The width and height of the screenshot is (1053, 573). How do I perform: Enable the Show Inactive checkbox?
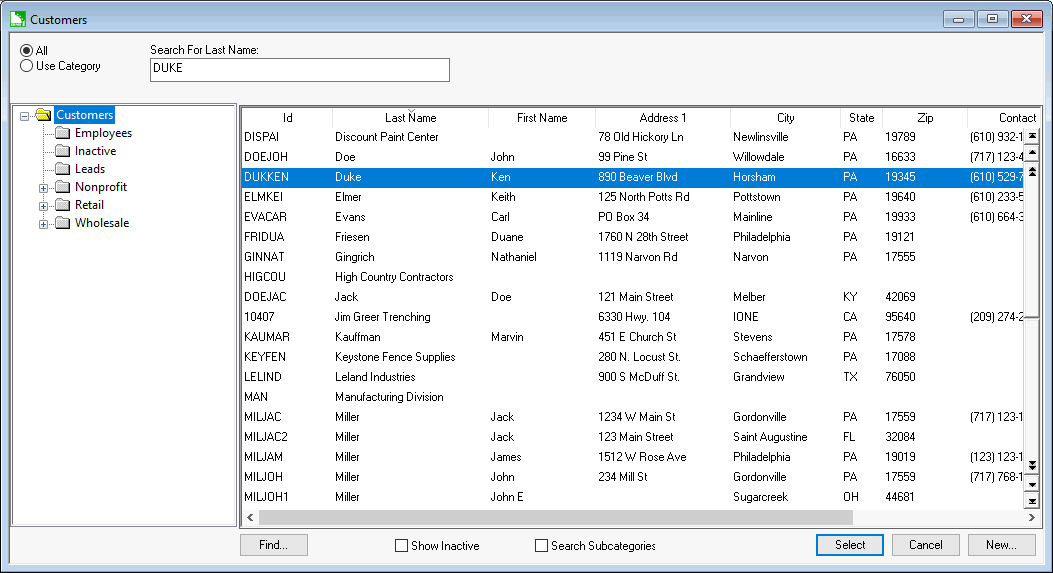tap(402, 546)
